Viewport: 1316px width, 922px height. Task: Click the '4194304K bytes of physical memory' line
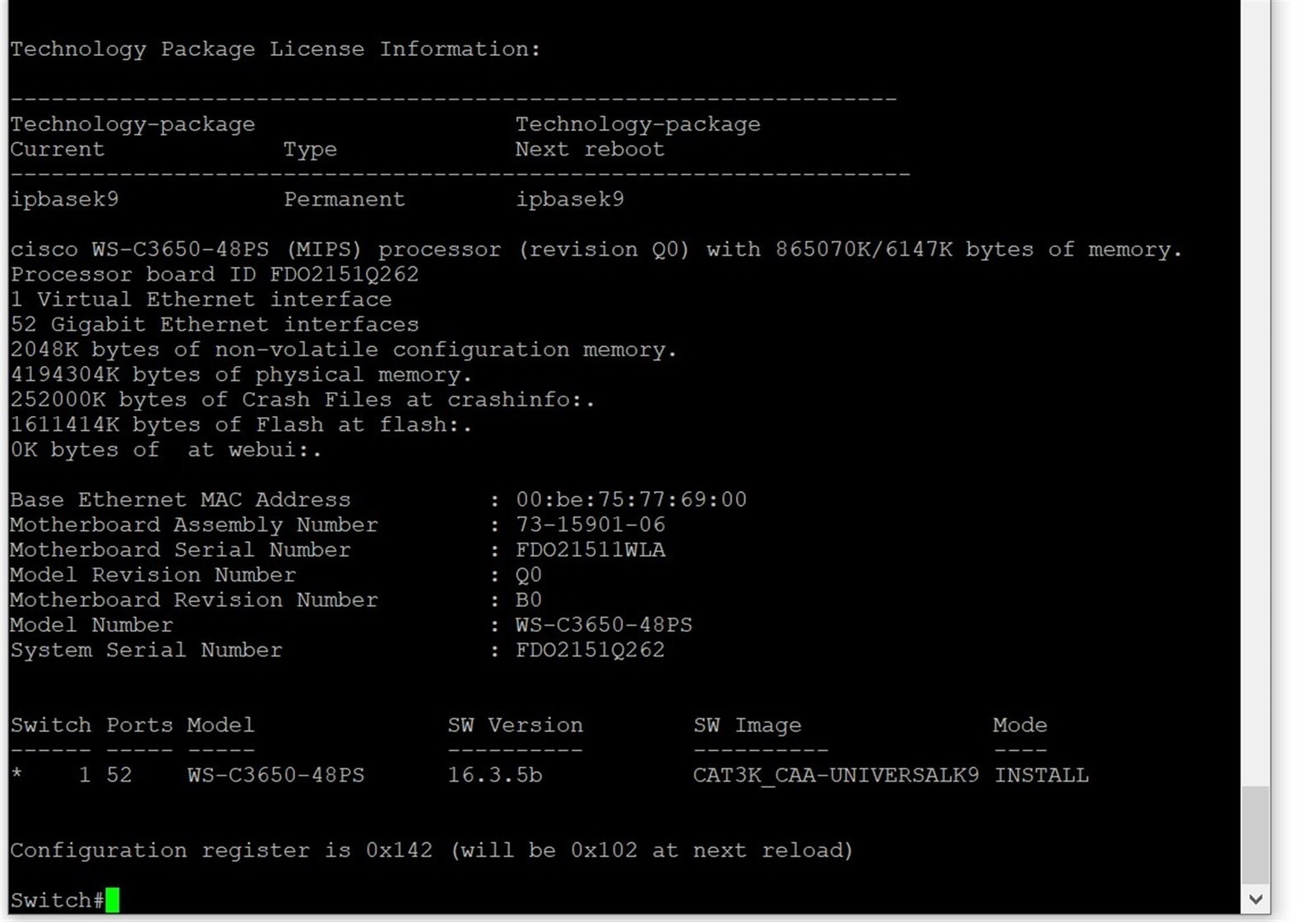point(242,375)
